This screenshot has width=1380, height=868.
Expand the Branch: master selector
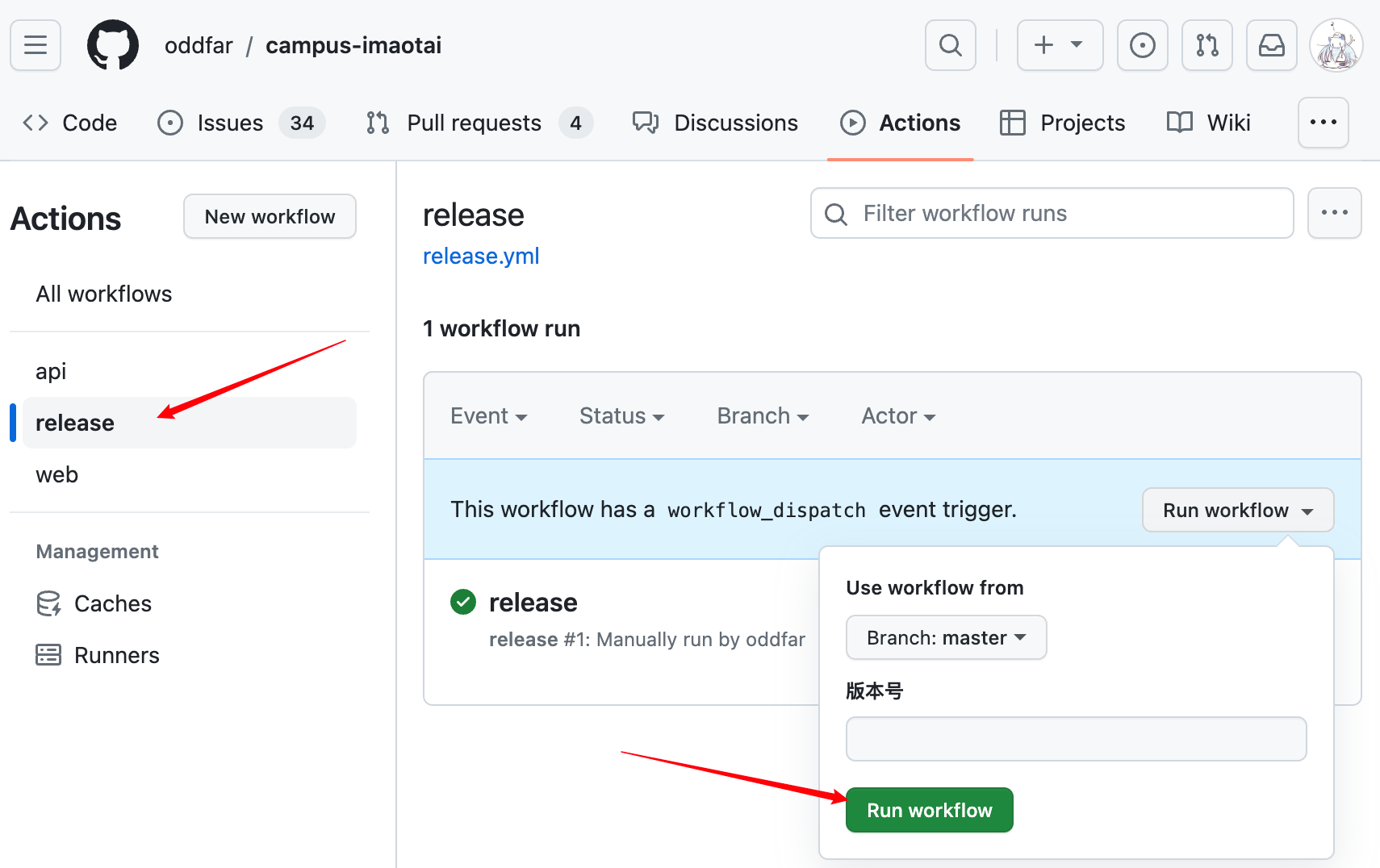point(946,638)
